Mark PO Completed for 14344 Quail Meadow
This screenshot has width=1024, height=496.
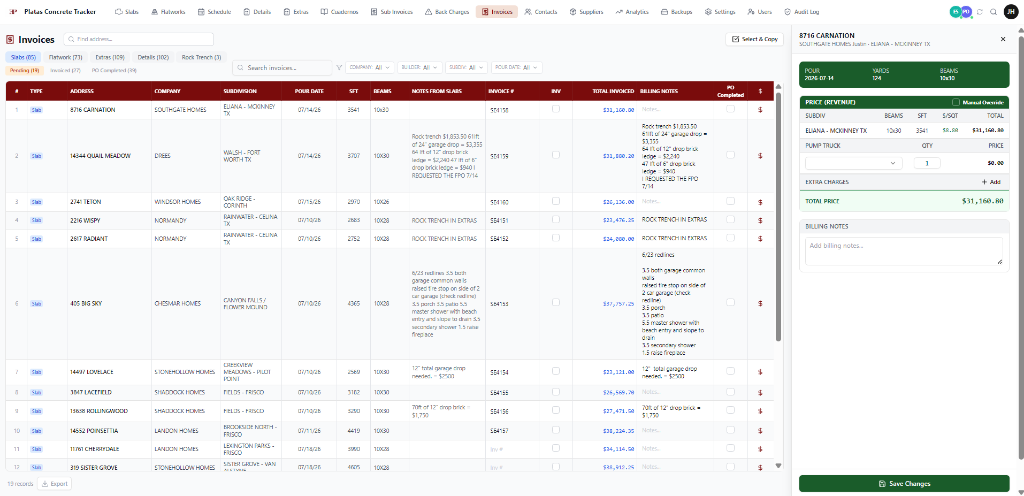pyautogui.click(x=730, y=155)
